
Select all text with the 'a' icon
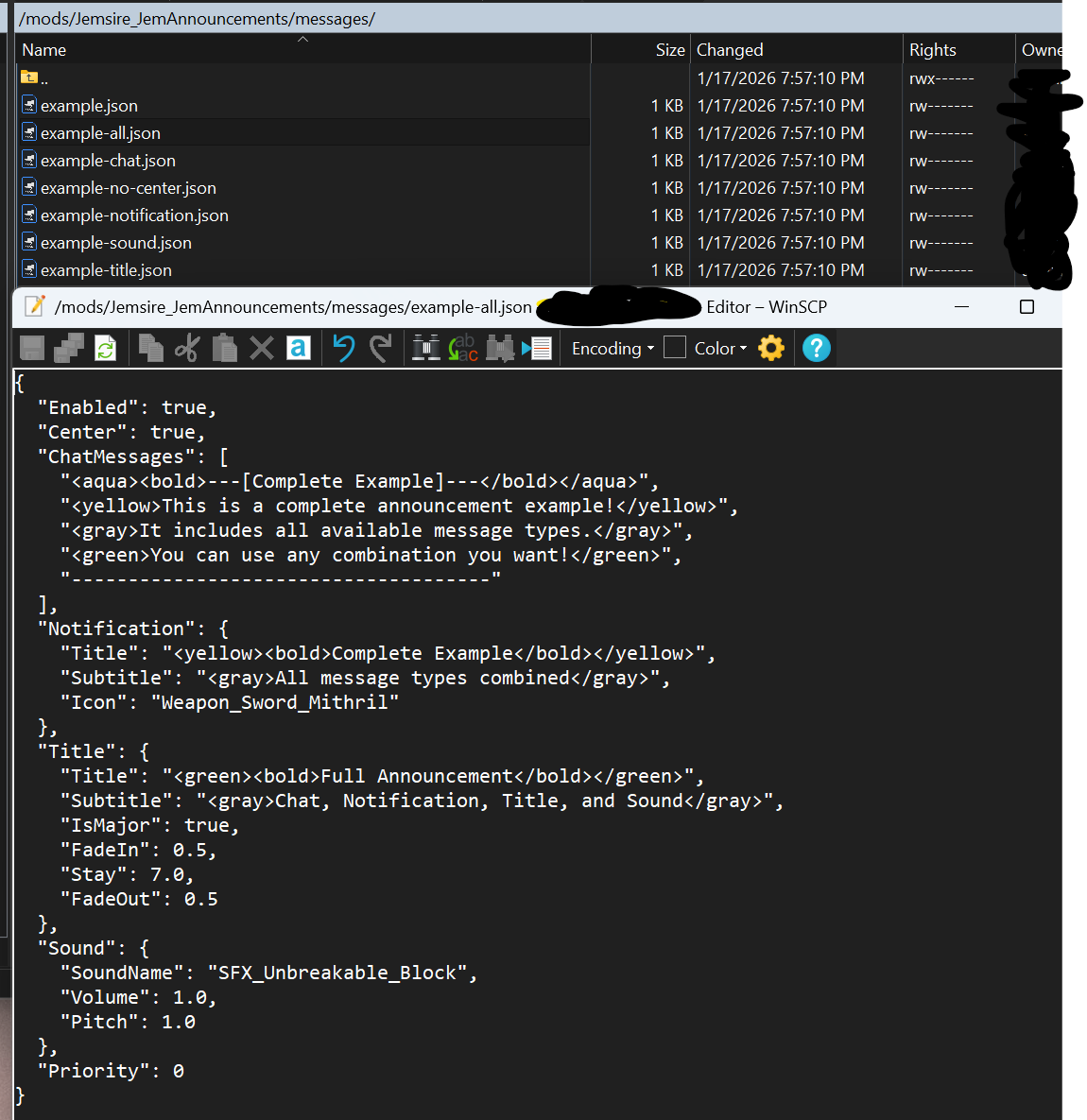[298, 348]
